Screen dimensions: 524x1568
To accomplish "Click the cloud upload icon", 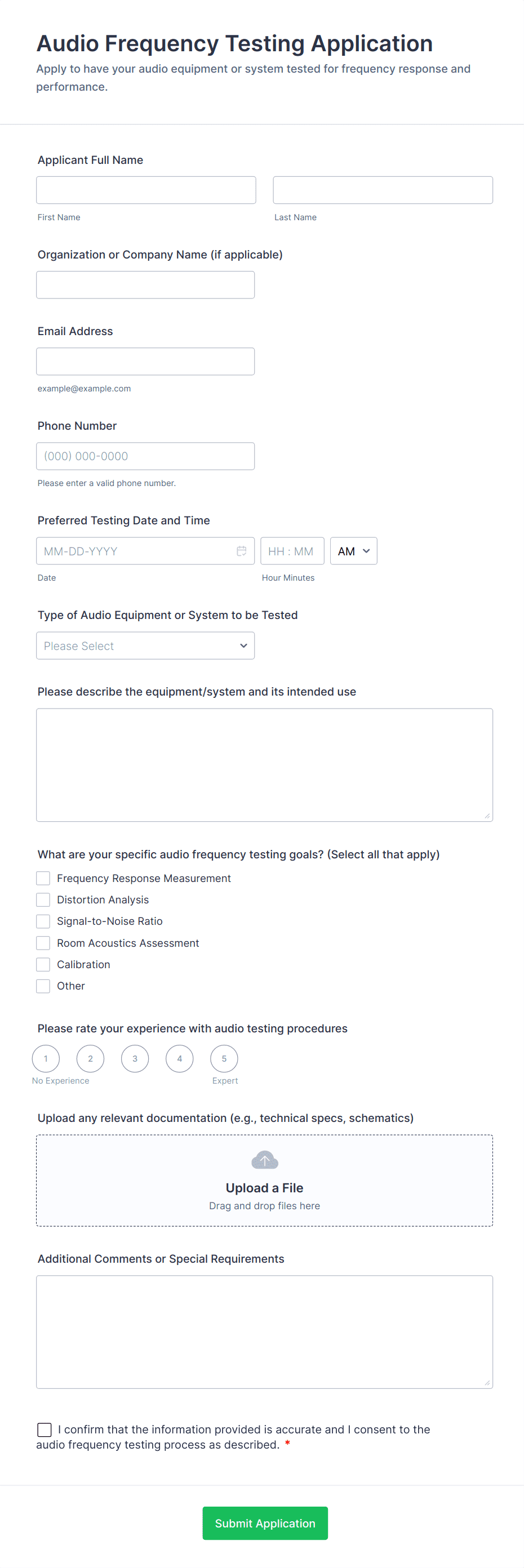I will tap(264, 1159).
